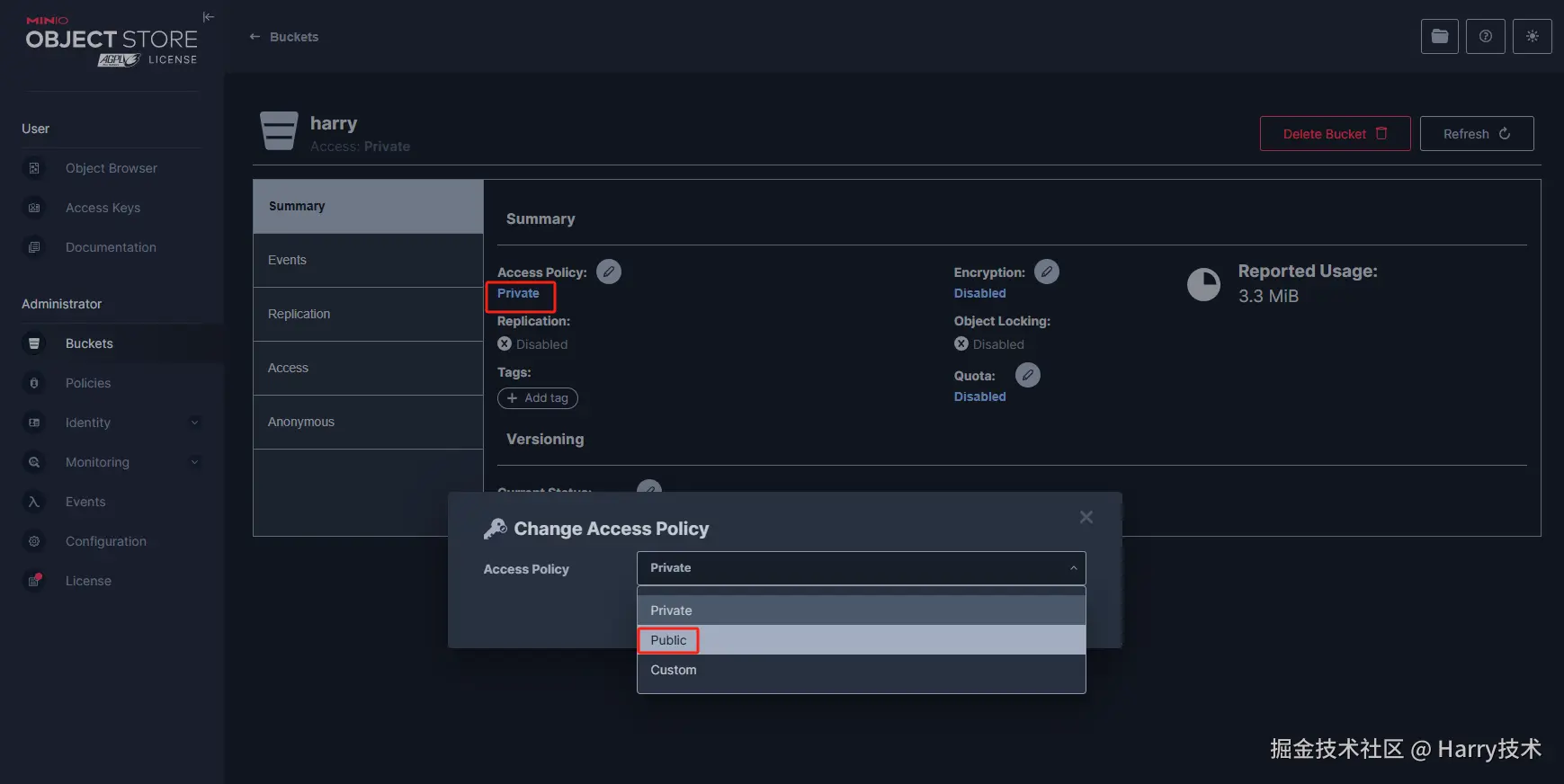
Task: Click the Events lambda icon
Action: (34, 502)
